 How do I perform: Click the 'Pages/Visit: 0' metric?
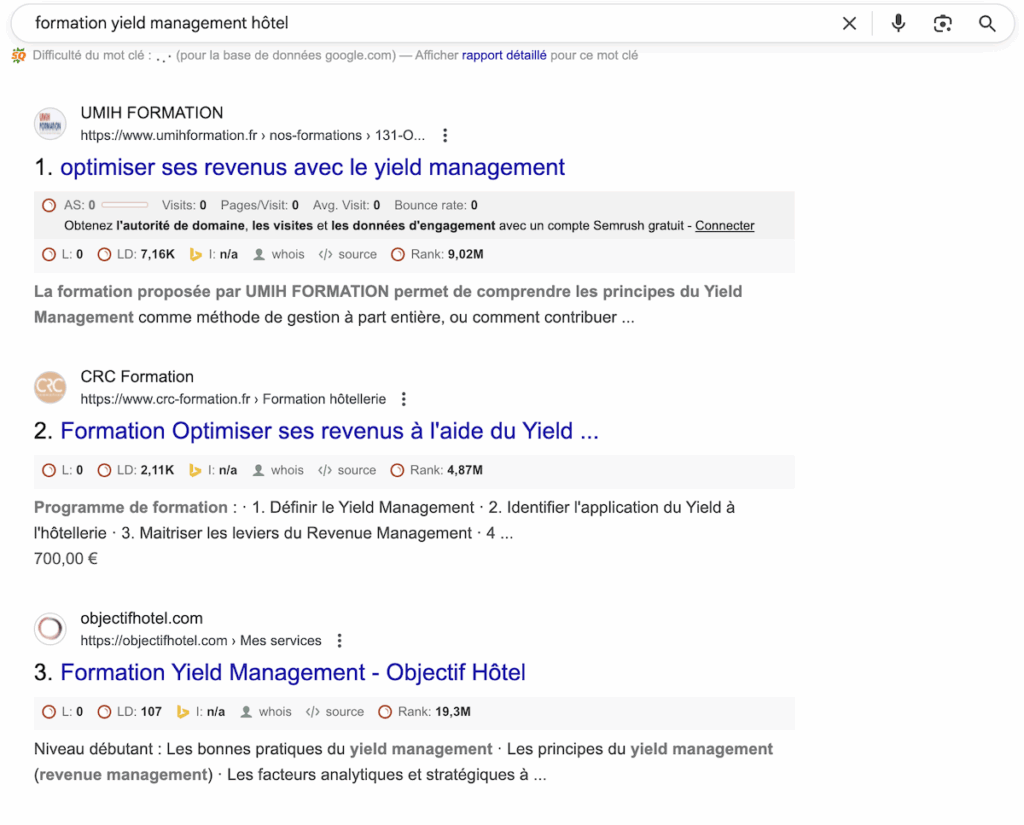pyautogui.click(x=260, y=206)
